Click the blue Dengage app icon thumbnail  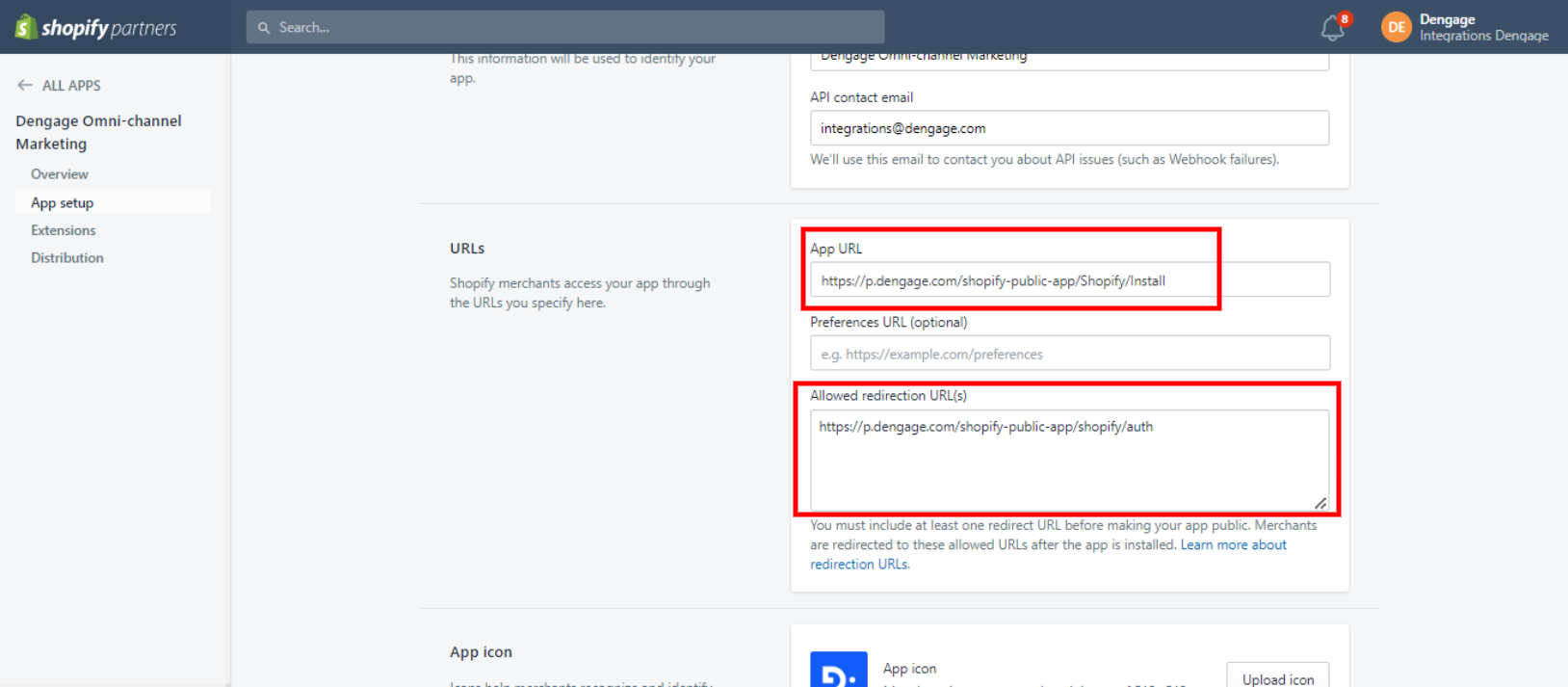click(838, 671)
